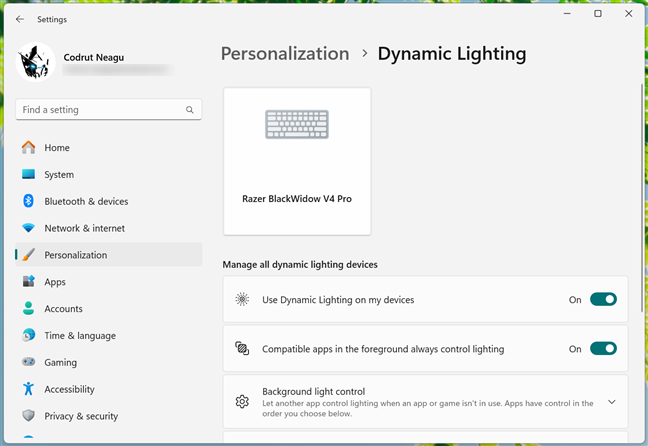
Task: Click the Dynamic Lighting breadcrumb title
Action: (452, 54)
